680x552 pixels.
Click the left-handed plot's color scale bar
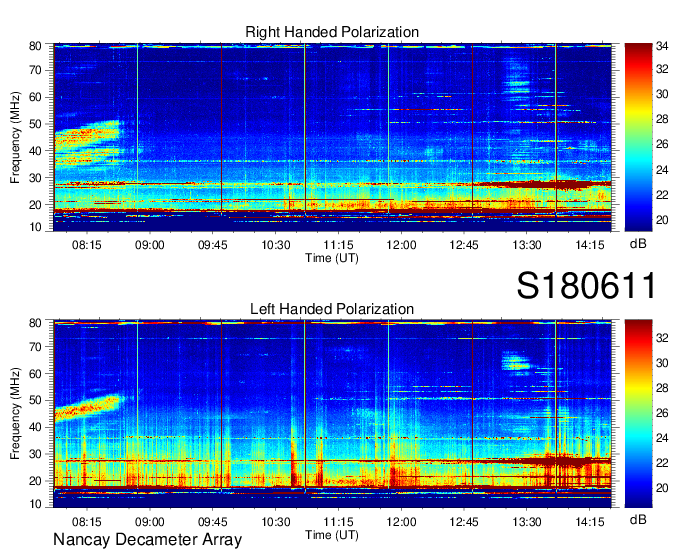(x=638, y=414)
